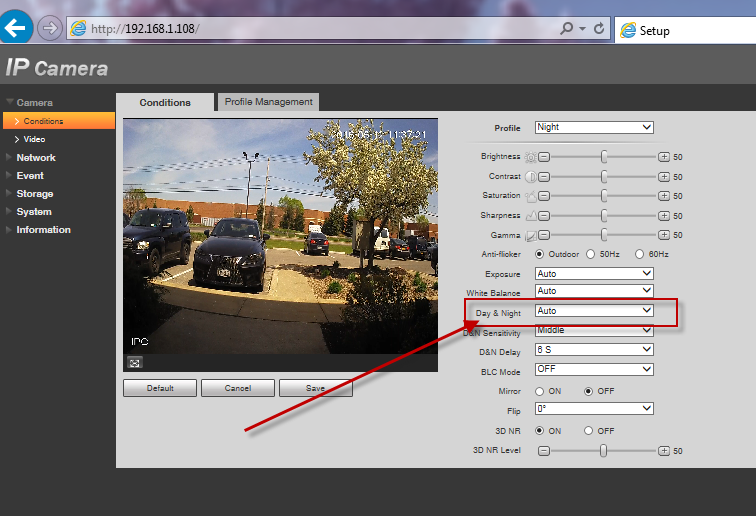This screenshot has width=756, height=516.
Task: Open the Profile dropdown showing Night
Action: pyautogui.click(x=594, y=127)
